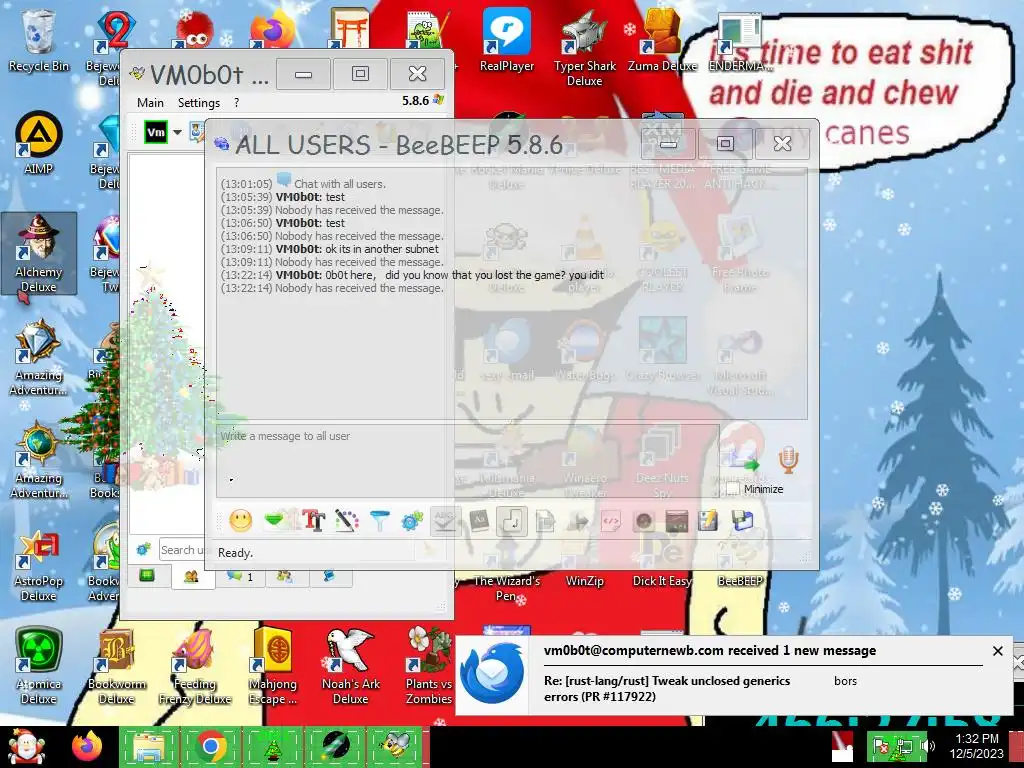The image size is (1024, 768).
Task: Select the Typer Shark Deluxe shortcut
Action: pos(584,48)
